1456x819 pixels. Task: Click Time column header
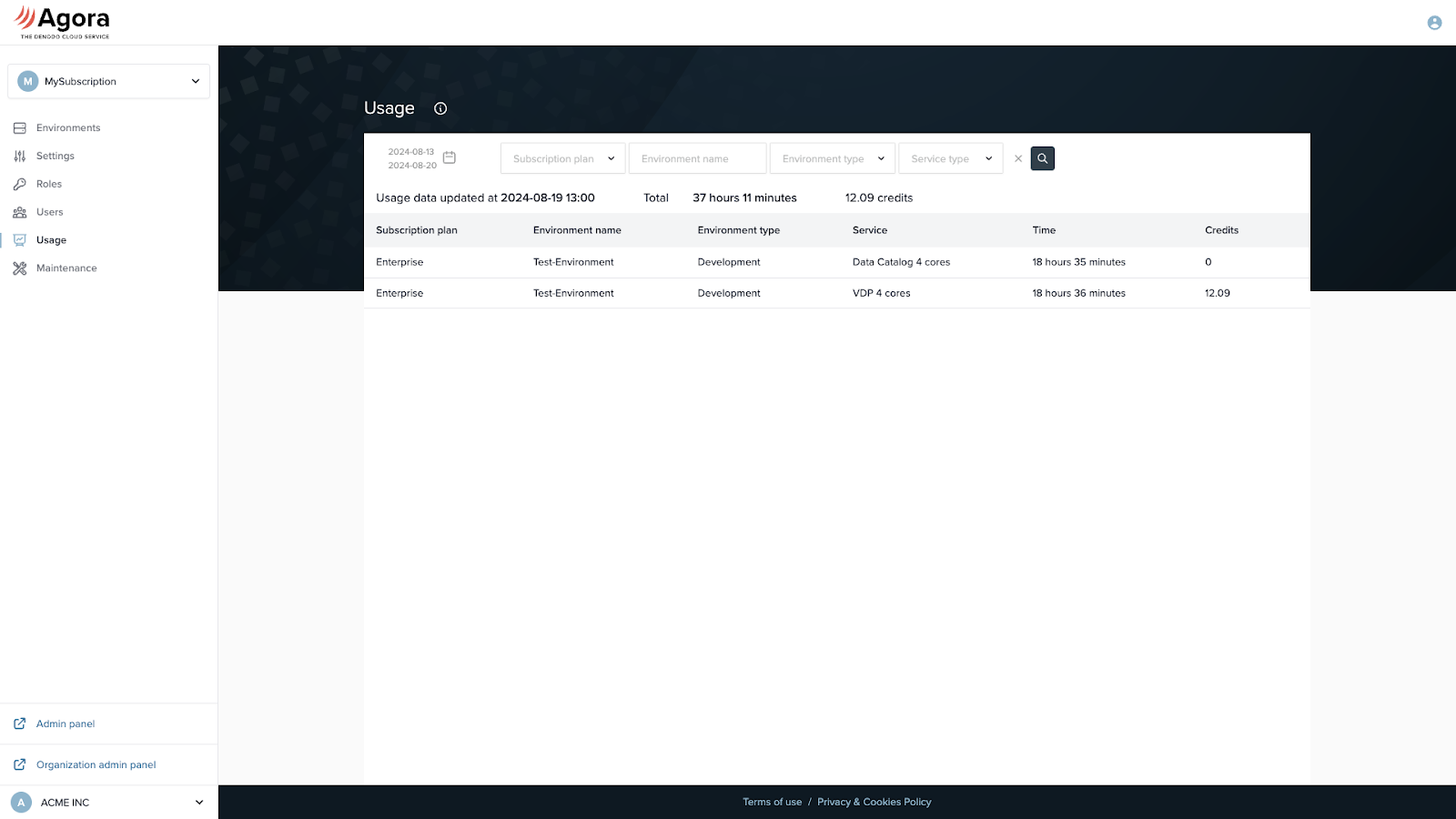coord(1044,230)
